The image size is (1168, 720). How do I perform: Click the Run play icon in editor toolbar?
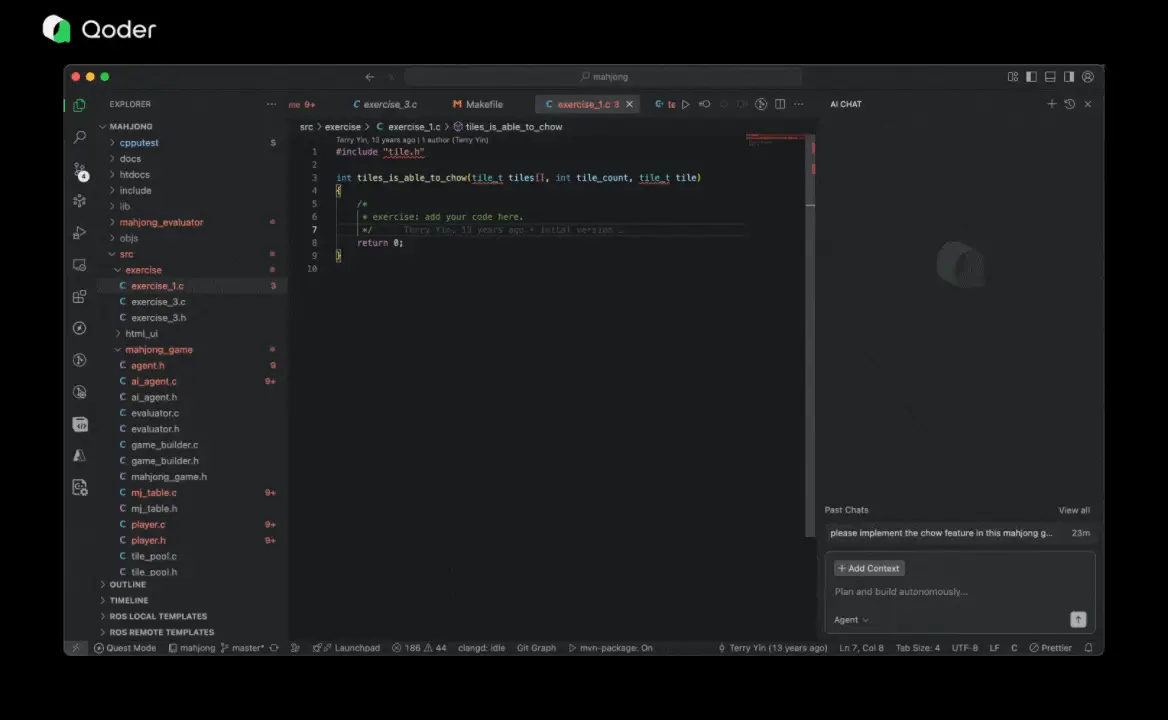[x=686, y=104]
